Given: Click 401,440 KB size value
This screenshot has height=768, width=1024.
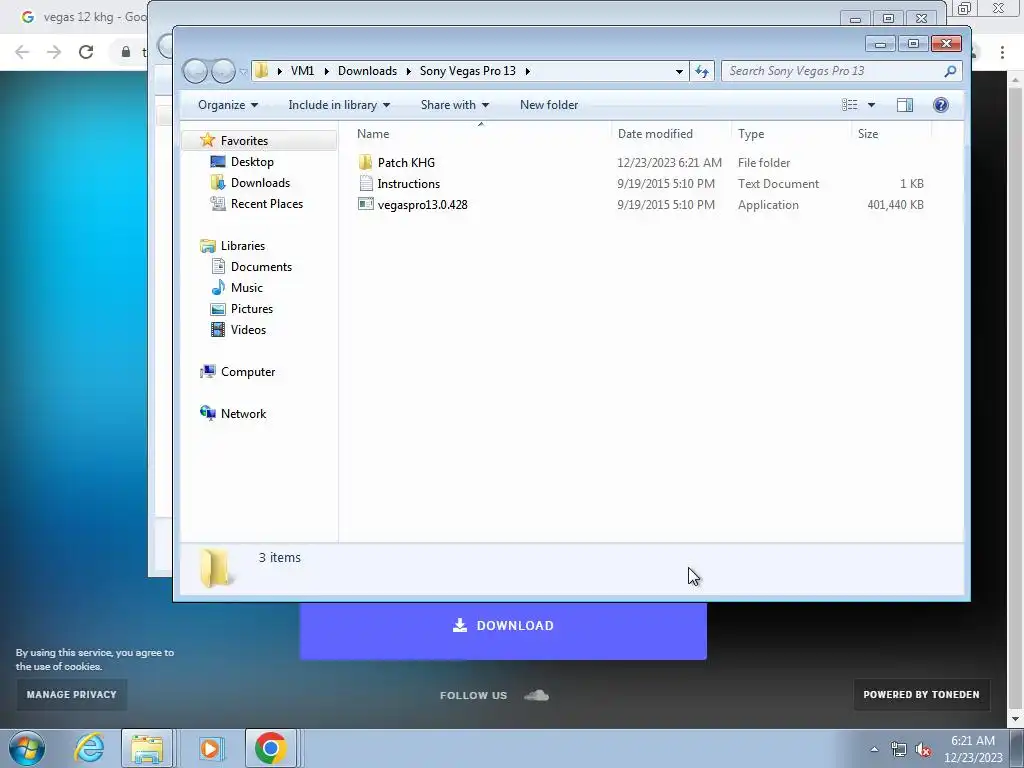Looking at the screenshot, I should [x=895, y=204].
